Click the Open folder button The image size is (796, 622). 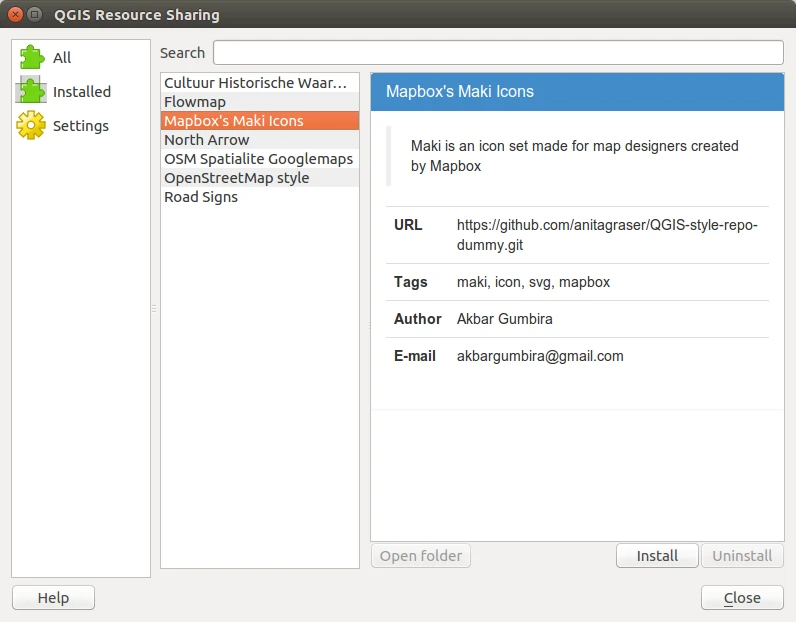(x=421, y=555)
